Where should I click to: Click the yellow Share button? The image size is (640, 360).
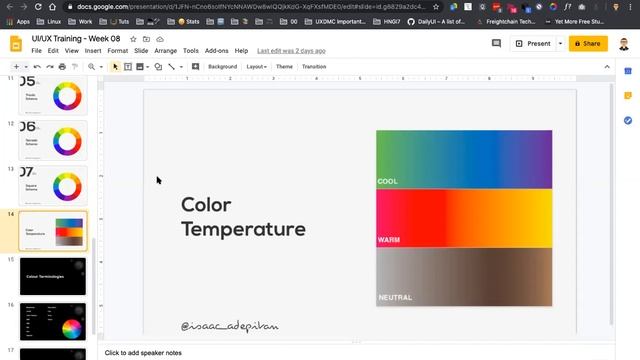[588, 44]
